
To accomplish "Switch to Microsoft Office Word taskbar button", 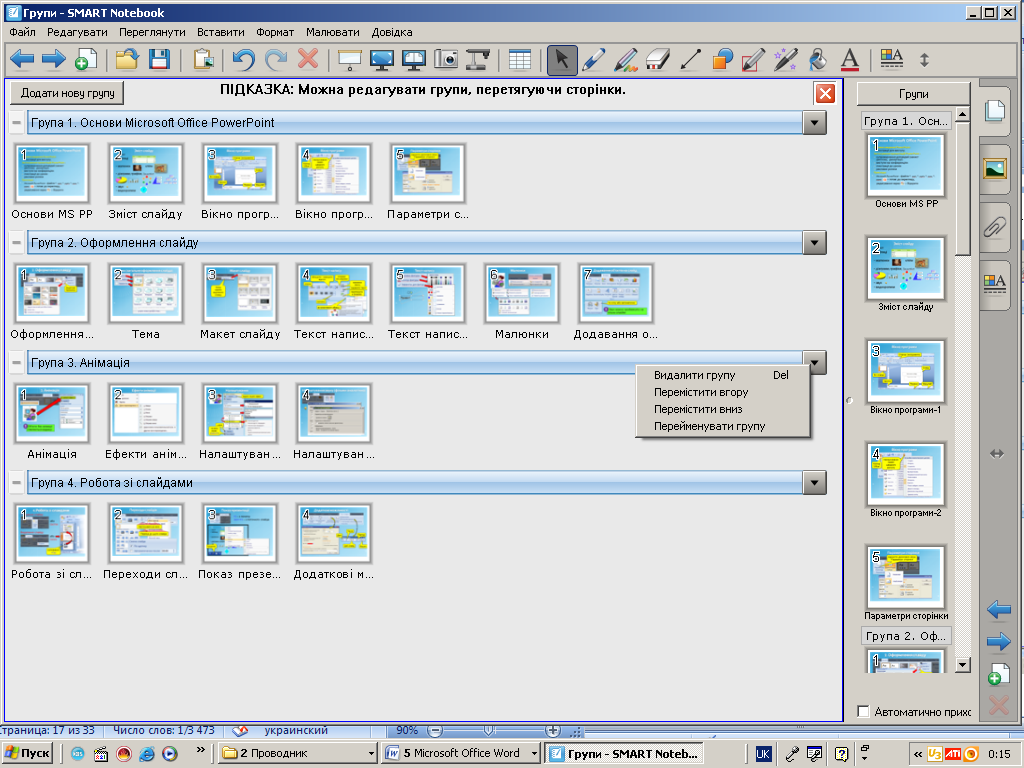I will click(461, 753).
